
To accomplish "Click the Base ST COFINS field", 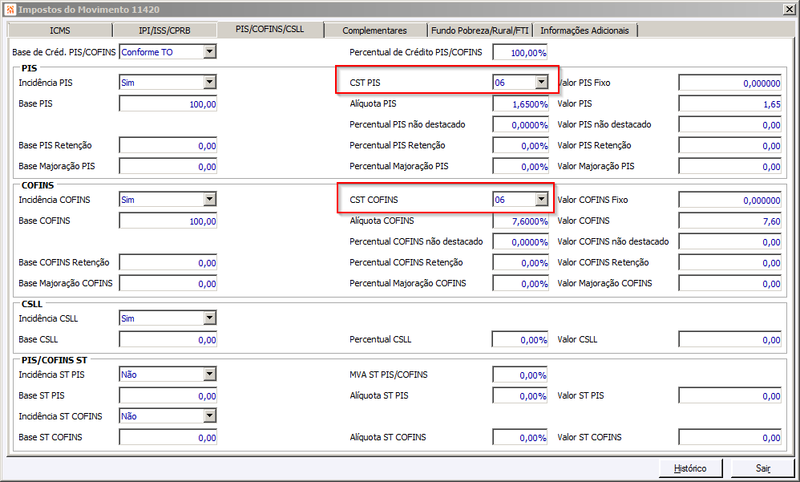I will (x=168, y=438).
